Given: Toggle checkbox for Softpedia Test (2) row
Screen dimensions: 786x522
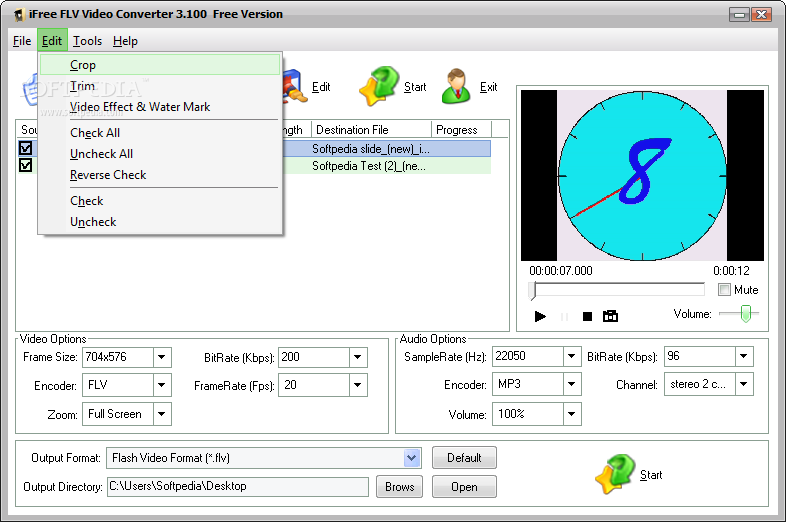Looking at the screenshot, I should [25, 165].
